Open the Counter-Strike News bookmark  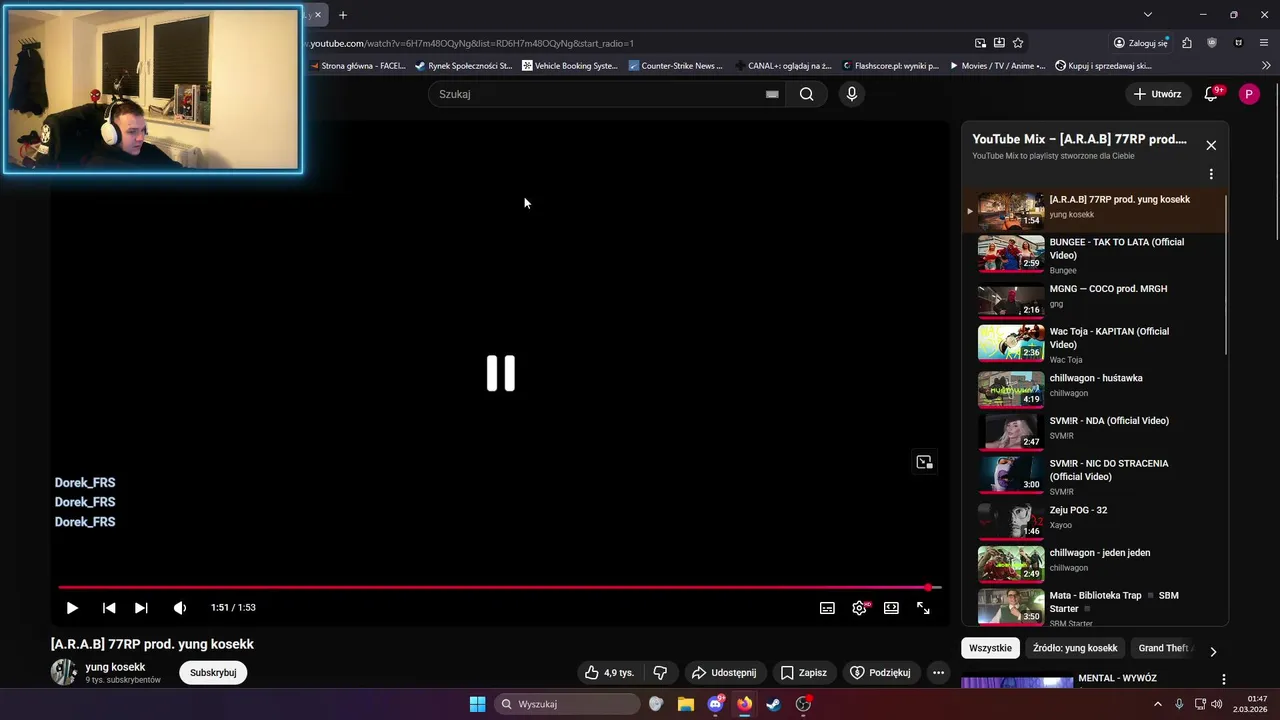coord(675,66)
